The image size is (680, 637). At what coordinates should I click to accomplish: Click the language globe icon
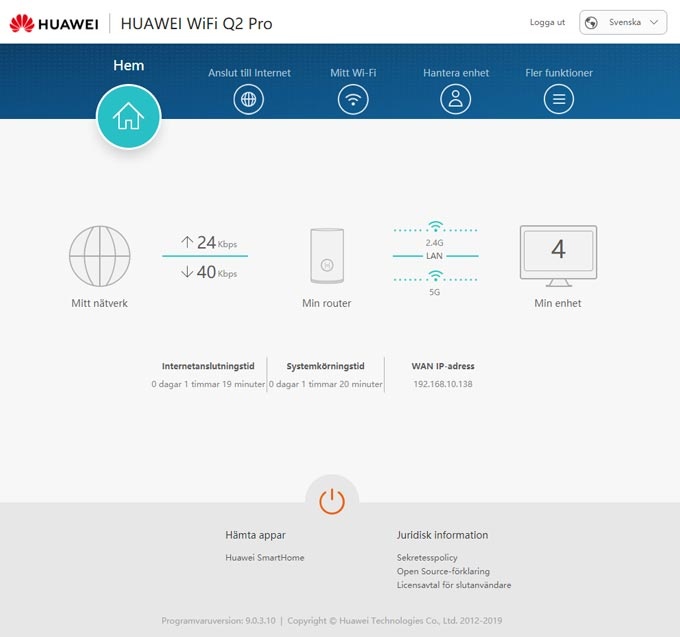[591, 23]
